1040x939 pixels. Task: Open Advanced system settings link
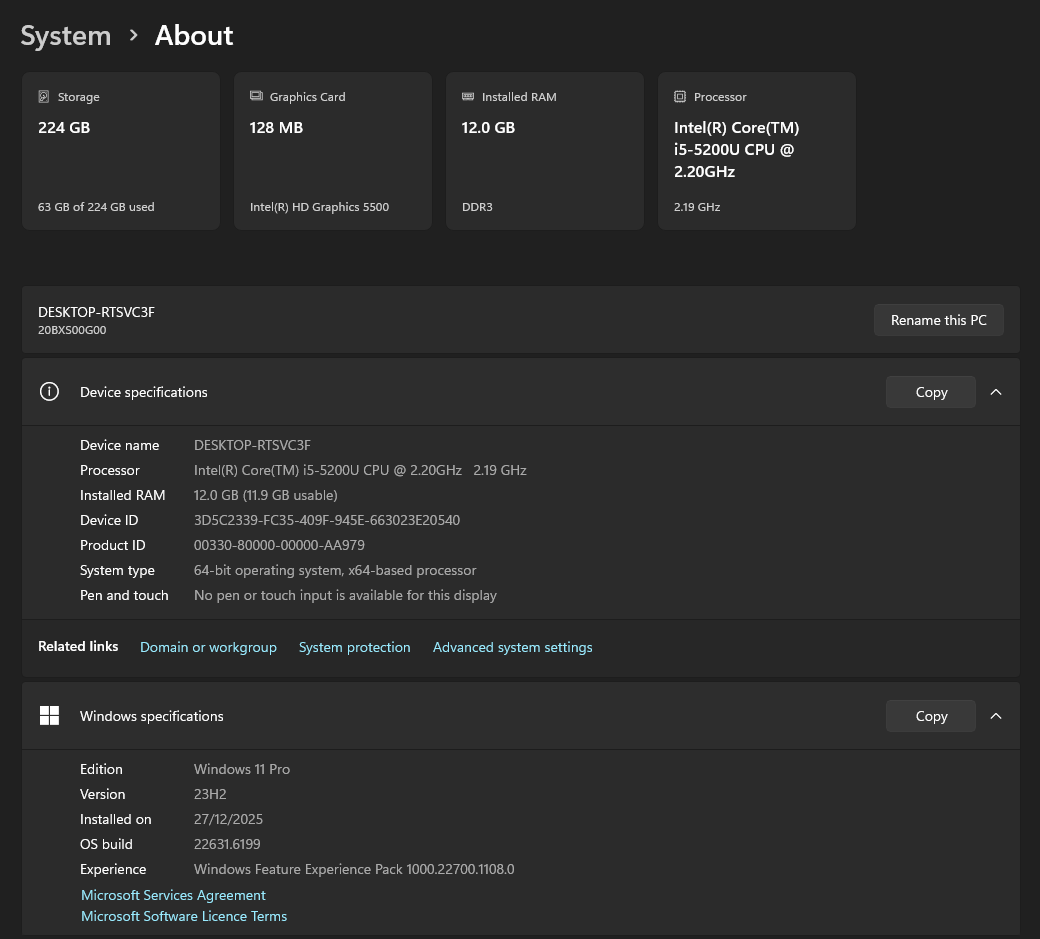click(512, 647)
